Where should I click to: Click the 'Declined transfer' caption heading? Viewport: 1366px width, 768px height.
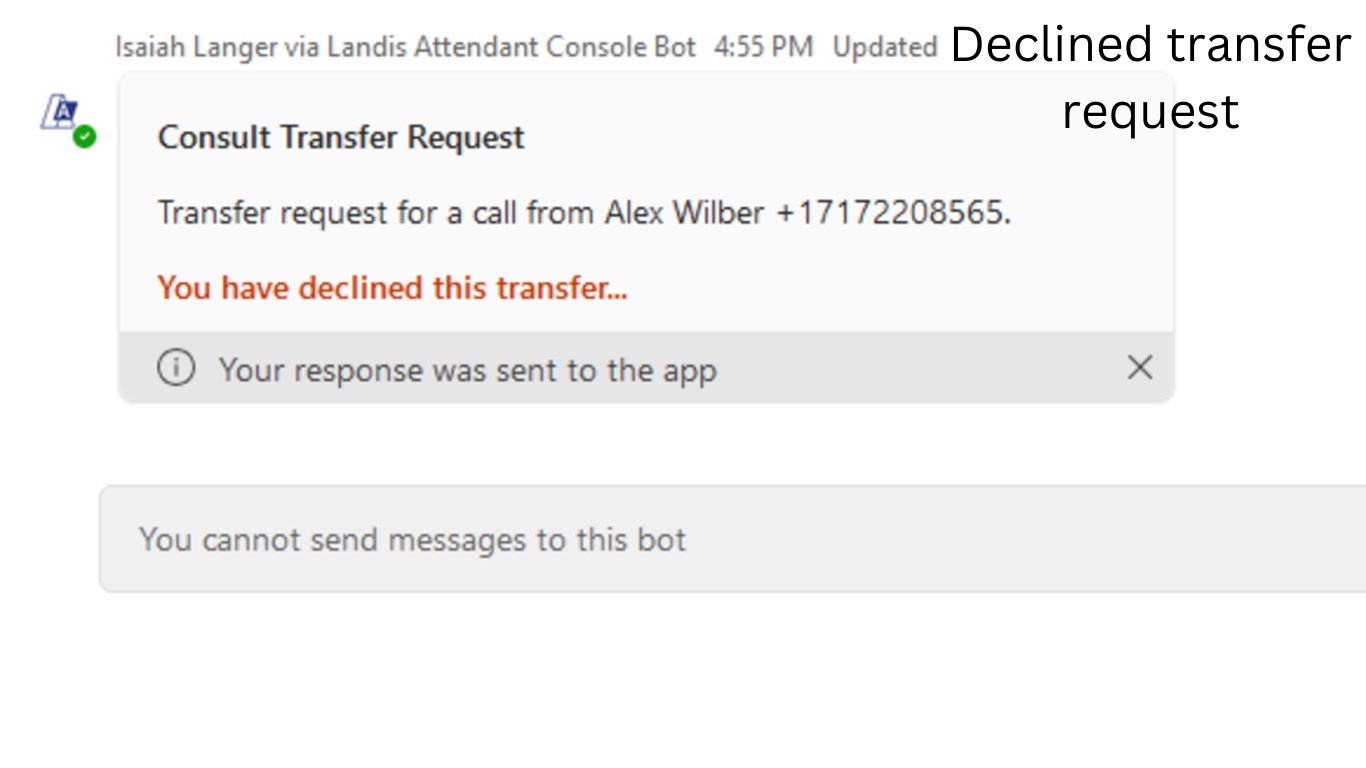coord(1150,46)
